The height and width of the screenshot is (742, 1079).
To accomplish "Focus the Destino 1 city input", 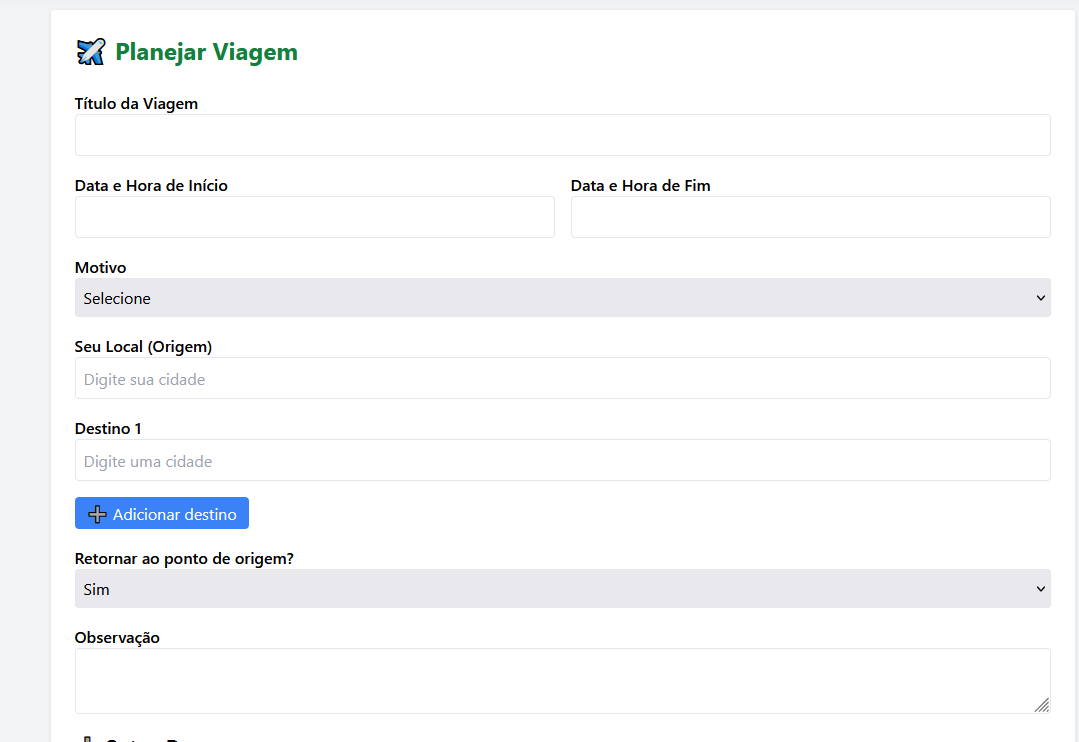I will pyautogui.click(x=562, y=461).
